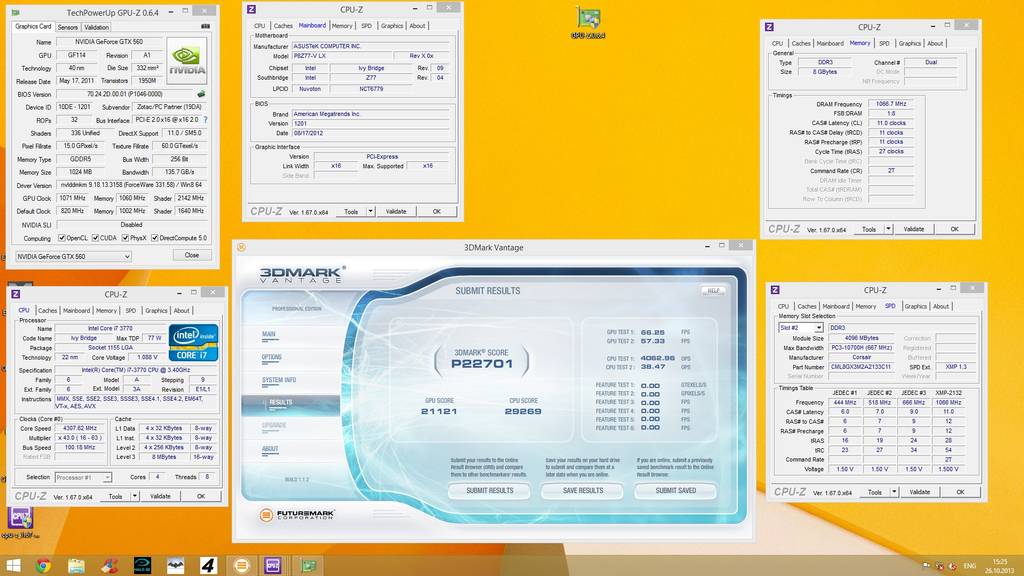Click the SUBMIT SAVED button
Image resolution: width=1024 pixels, height=576 pixels.
(675, 490)
